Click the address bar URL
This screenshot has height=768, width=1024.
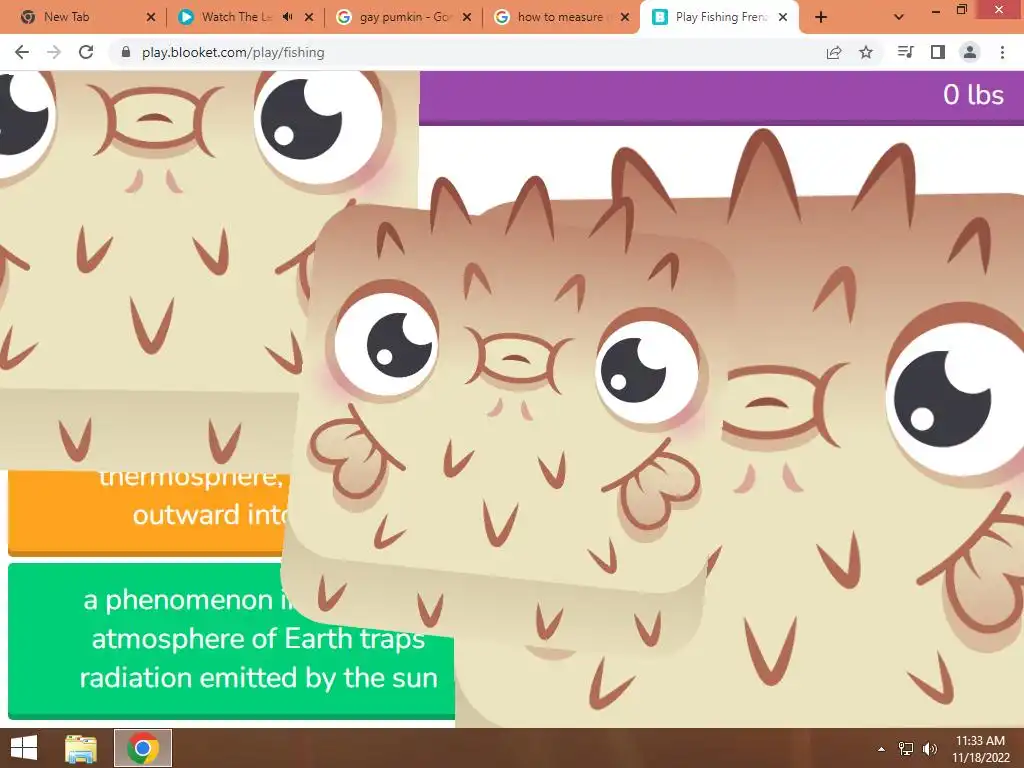coord(233,52)
